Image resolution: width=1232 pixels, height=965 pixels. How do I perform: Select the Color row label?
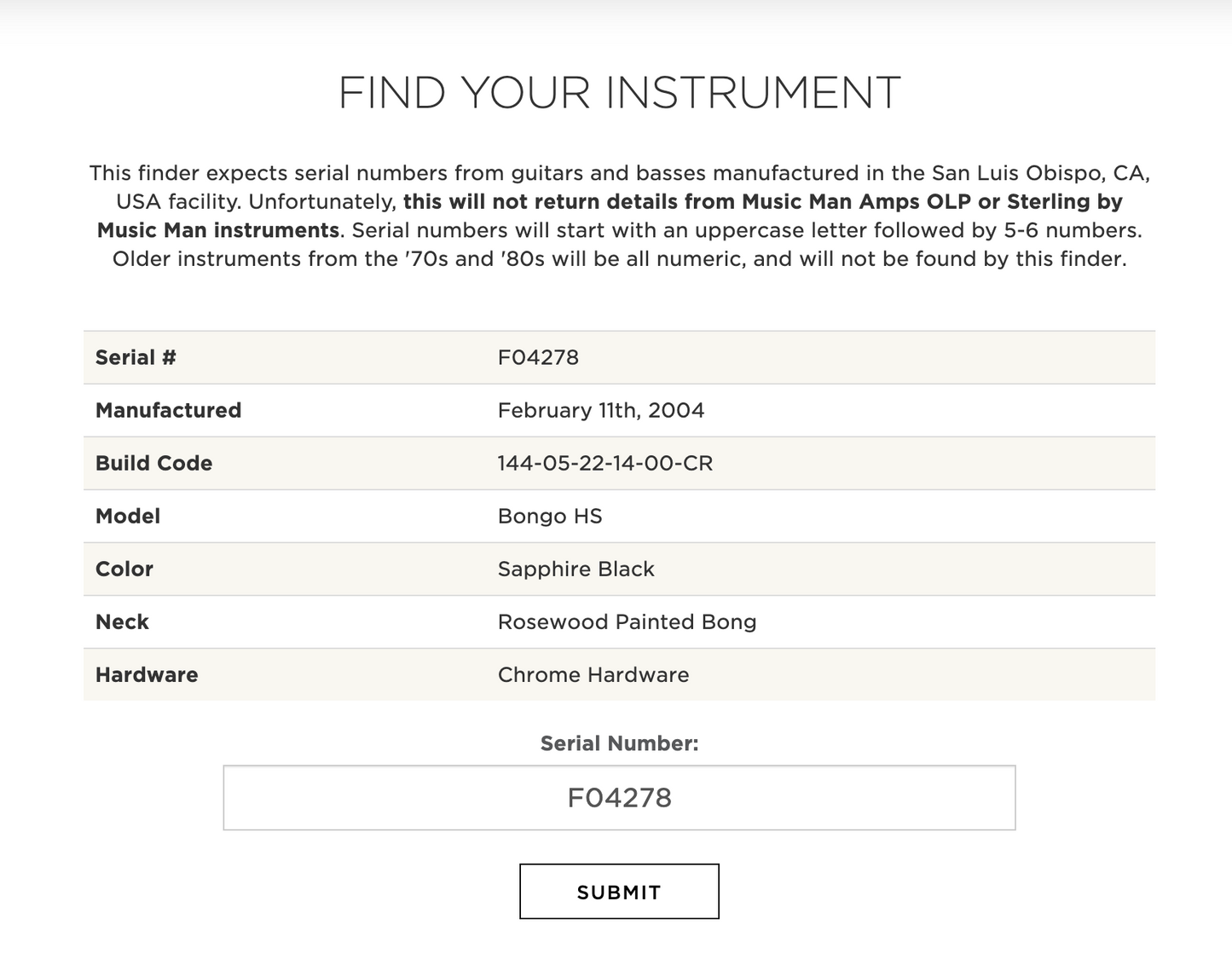tap(124, 569)
